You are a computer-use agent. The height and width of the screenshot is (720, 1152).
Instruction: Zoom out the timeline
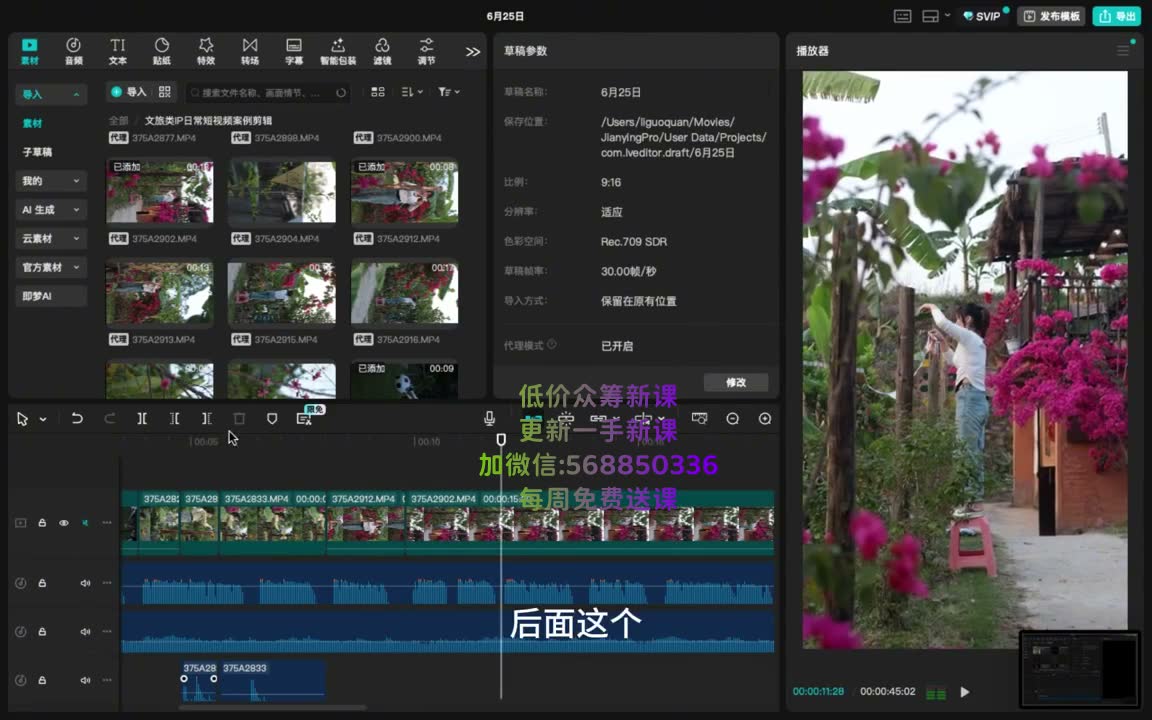[732, 419]
